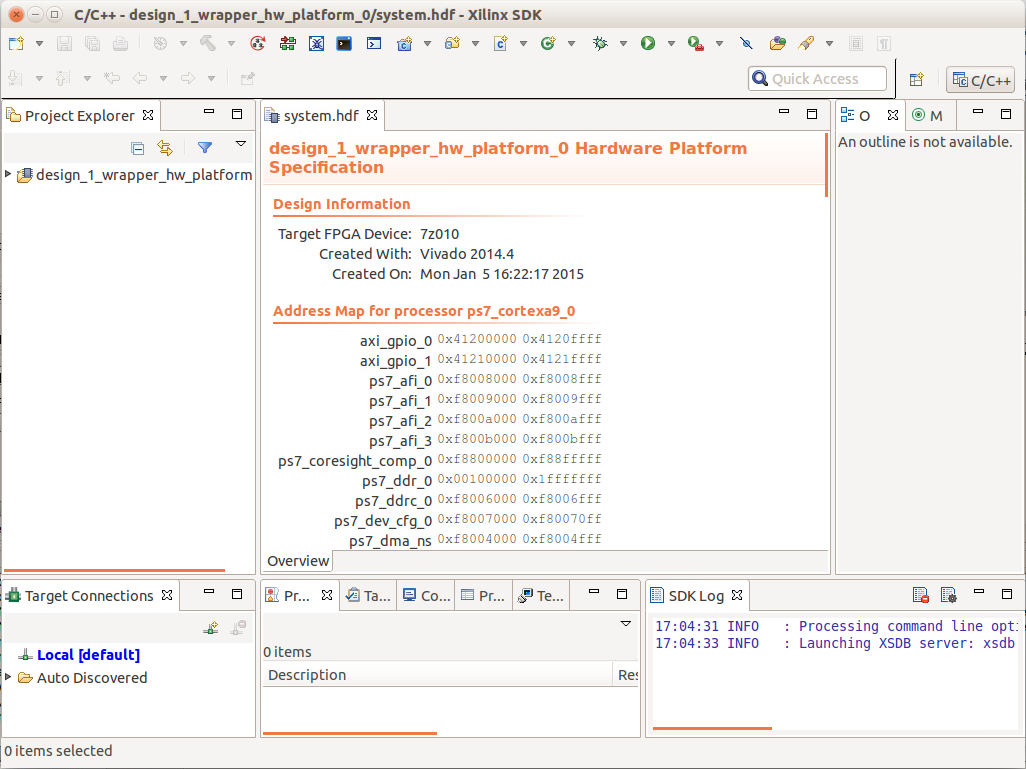
Task: Open the Debug configurations dropdown arrow
Action: [x=624, y=44]
